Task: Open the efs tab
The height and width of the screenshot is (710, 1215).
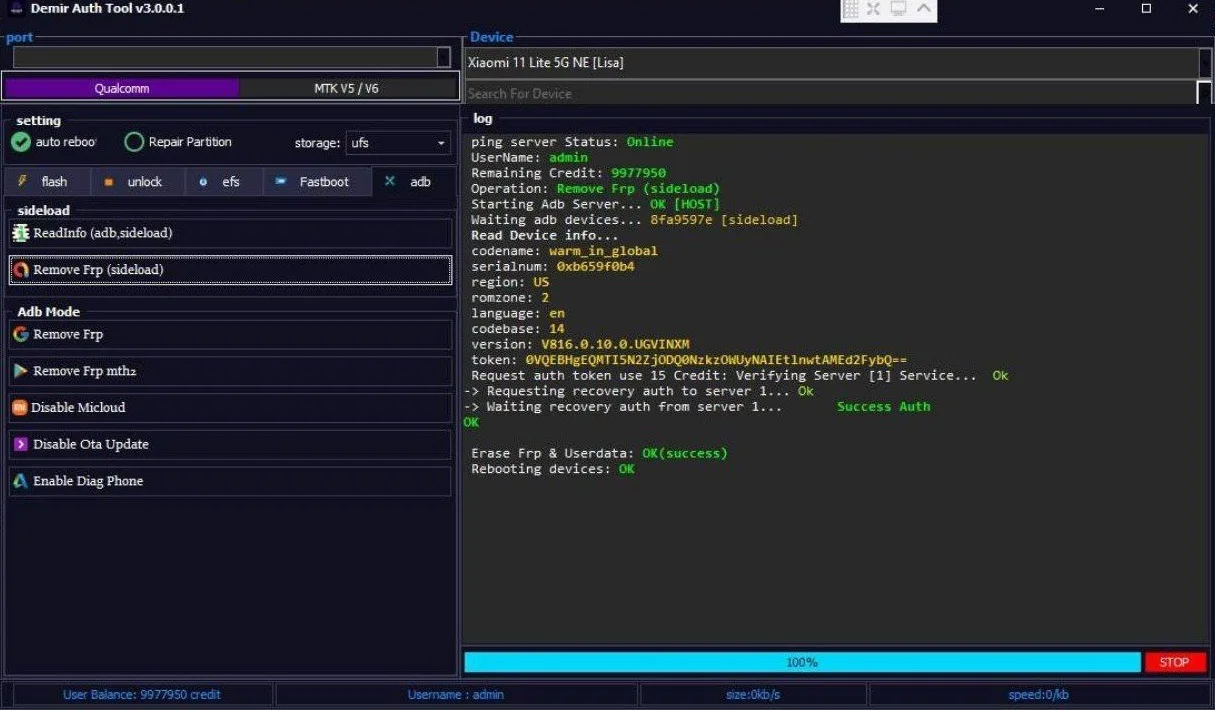Action: tap(225, 182)
